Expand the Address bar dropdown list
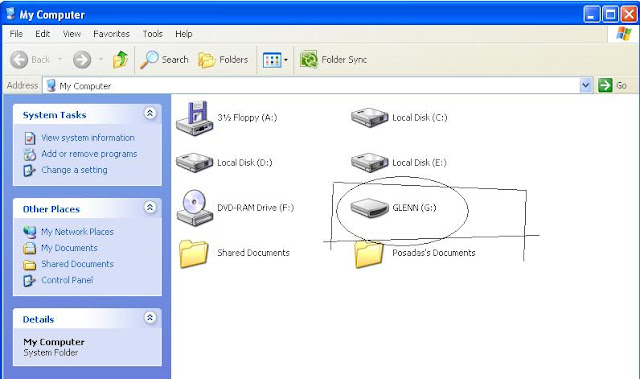640x379 pixels. (x=586, y=85)
